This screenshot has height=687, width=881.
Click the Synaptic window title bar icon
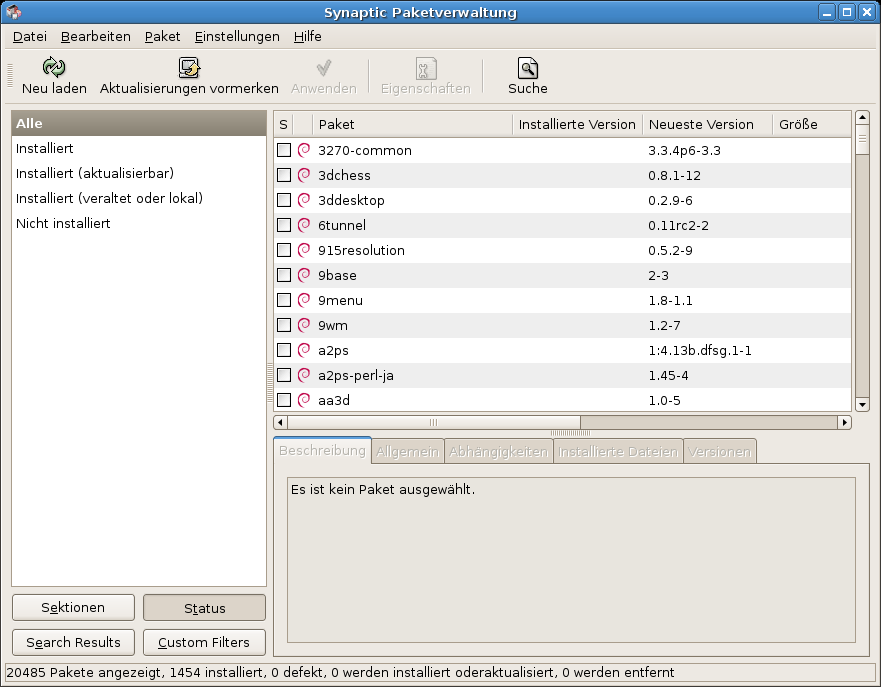pos(13,12)
